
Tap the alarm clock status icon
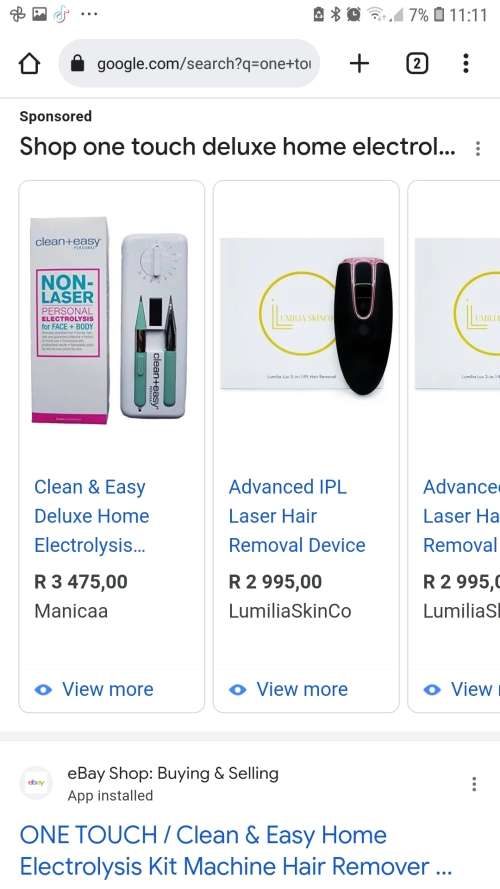354,14
